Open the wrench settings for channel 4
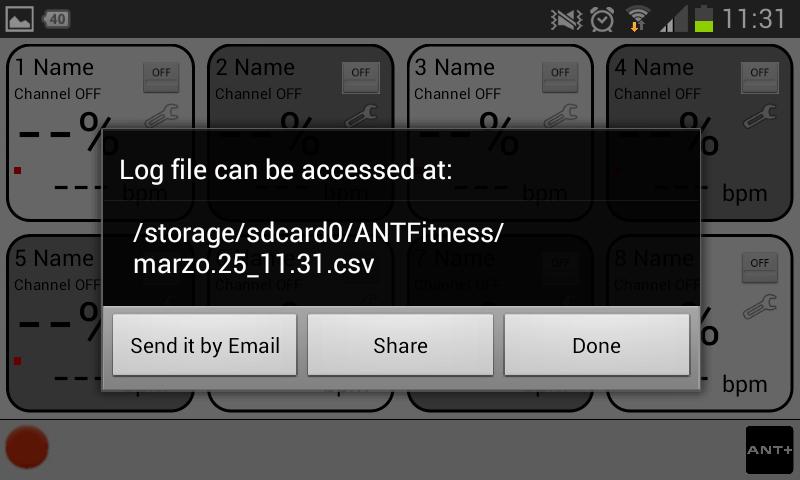Image resolution: width=800 pixels, height=480 pixels. click(x=760, y=116)
